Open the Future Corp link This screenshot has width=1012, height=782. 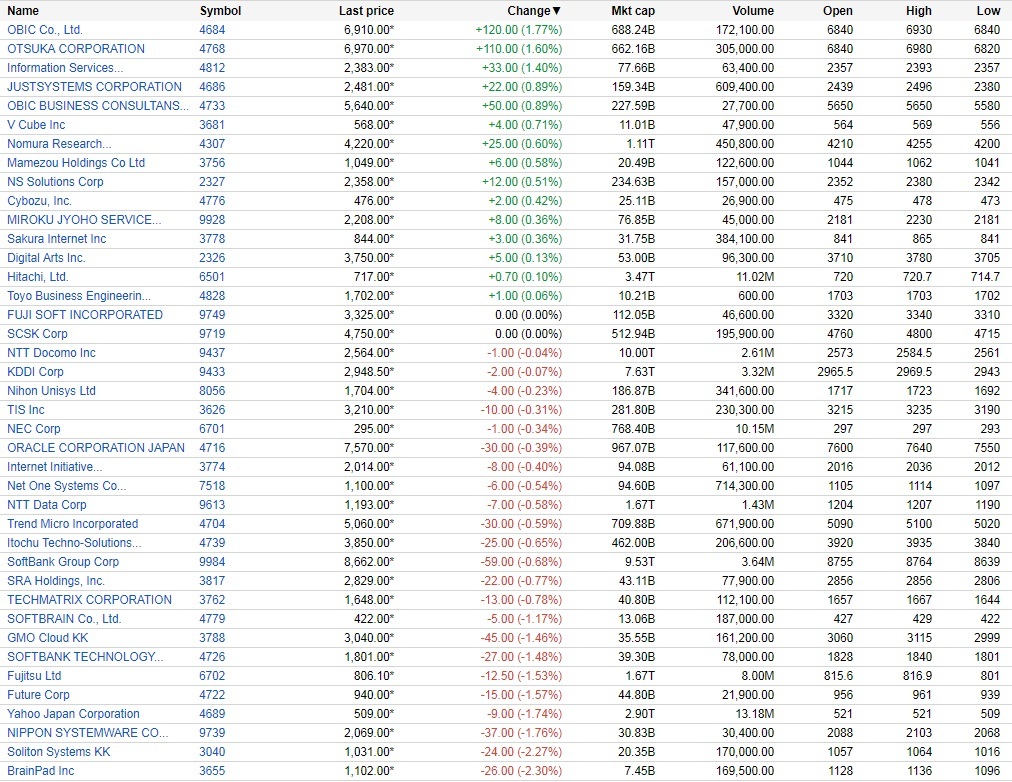tap(38, 695)
